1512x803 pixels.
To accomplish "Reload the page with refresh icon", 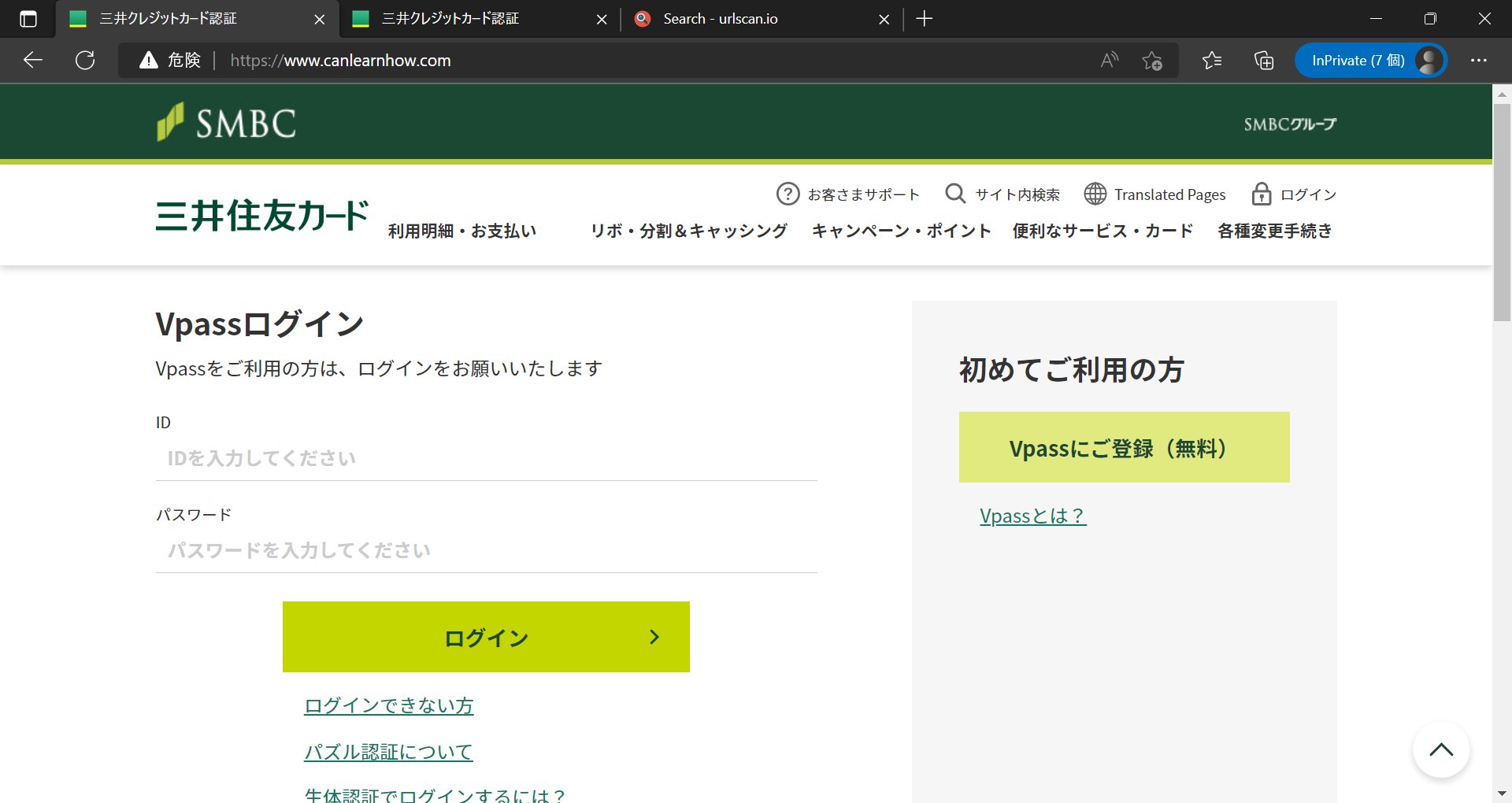I will point(85,60).
